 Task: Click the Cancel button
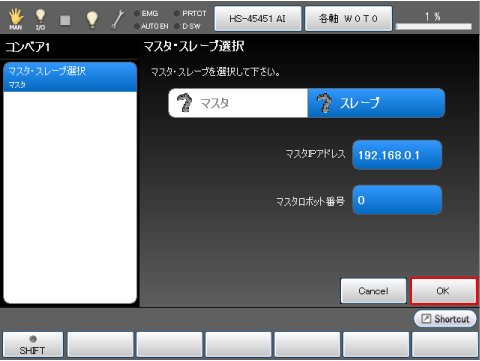click(x=373, y=291)
